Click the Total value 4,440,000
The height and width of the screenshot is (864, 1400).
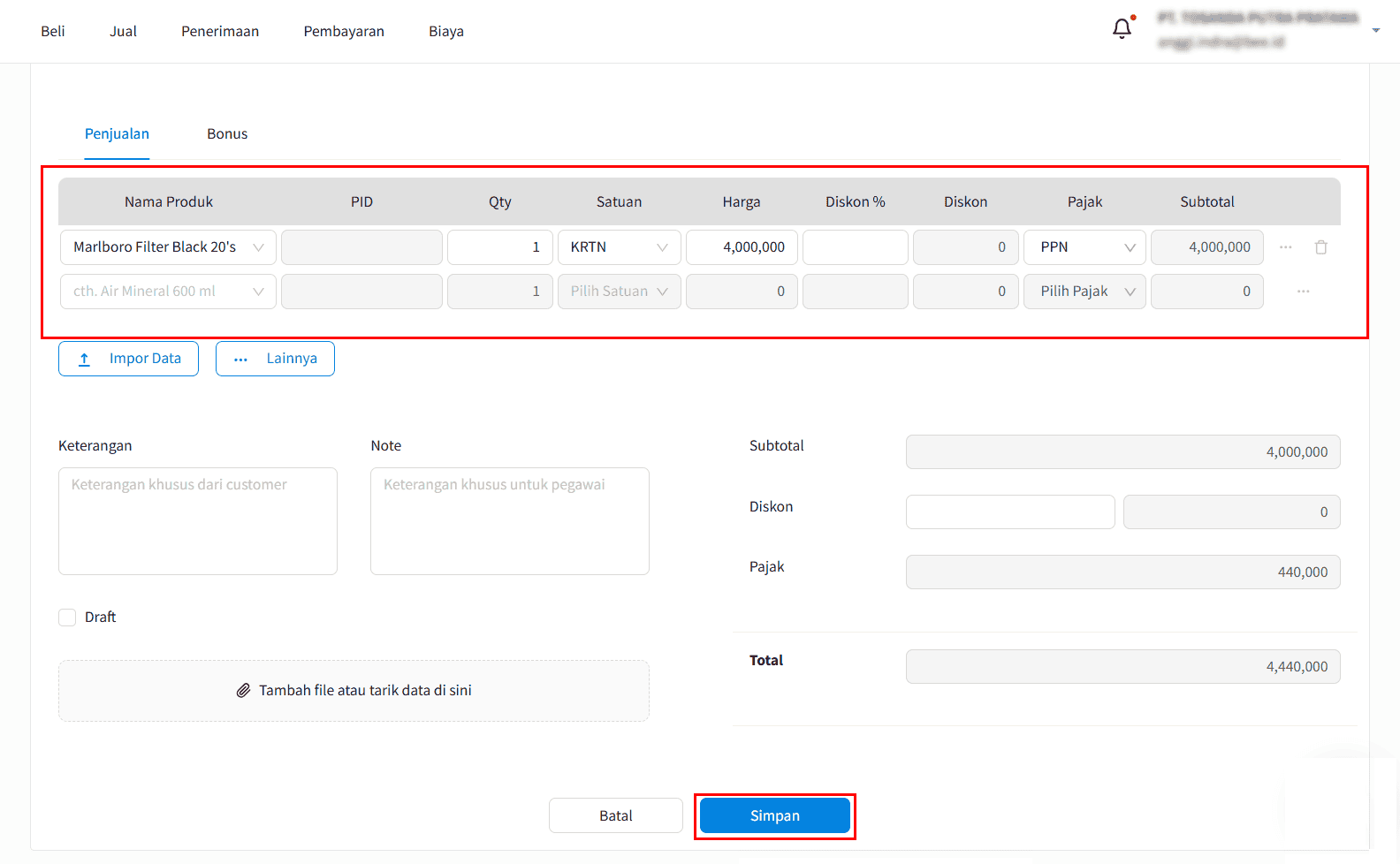tap(1122, 667)
